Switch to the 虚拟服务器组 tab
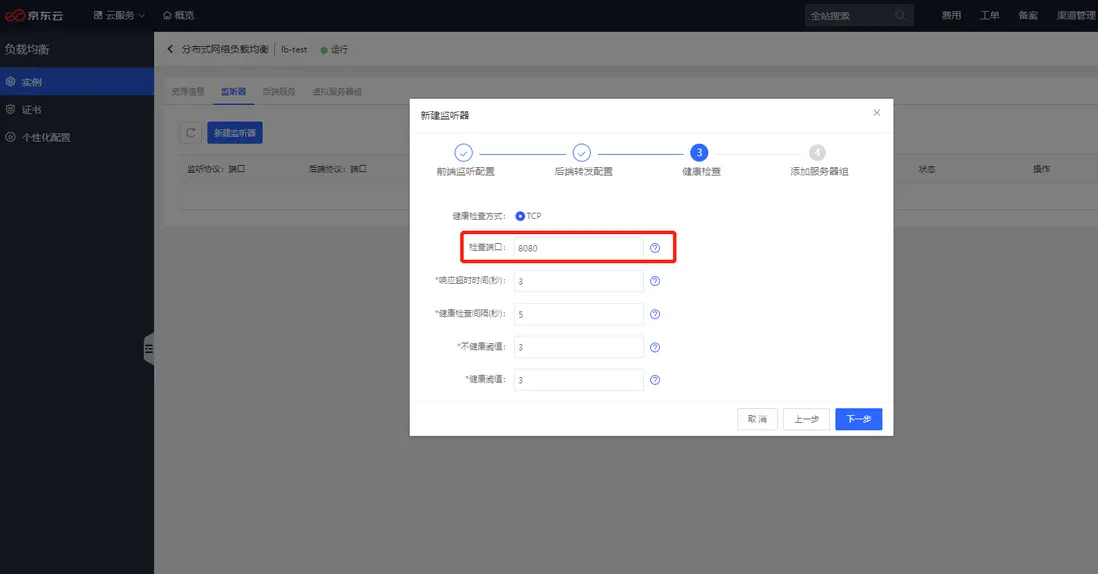This screenshot has height=574, width=1098. [x=337, y=92]
